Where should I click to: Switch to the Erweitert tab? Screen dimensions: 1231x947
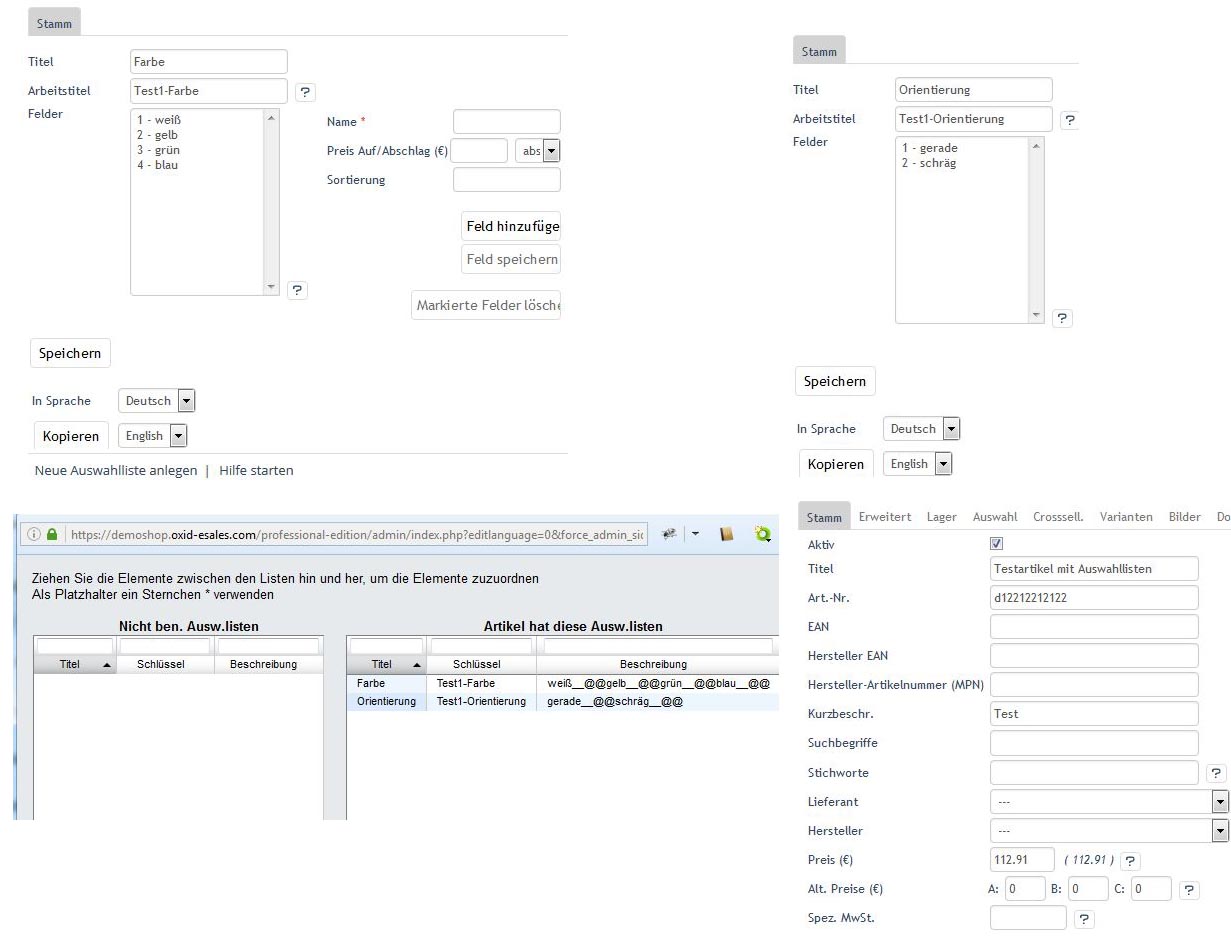(885, 517)
